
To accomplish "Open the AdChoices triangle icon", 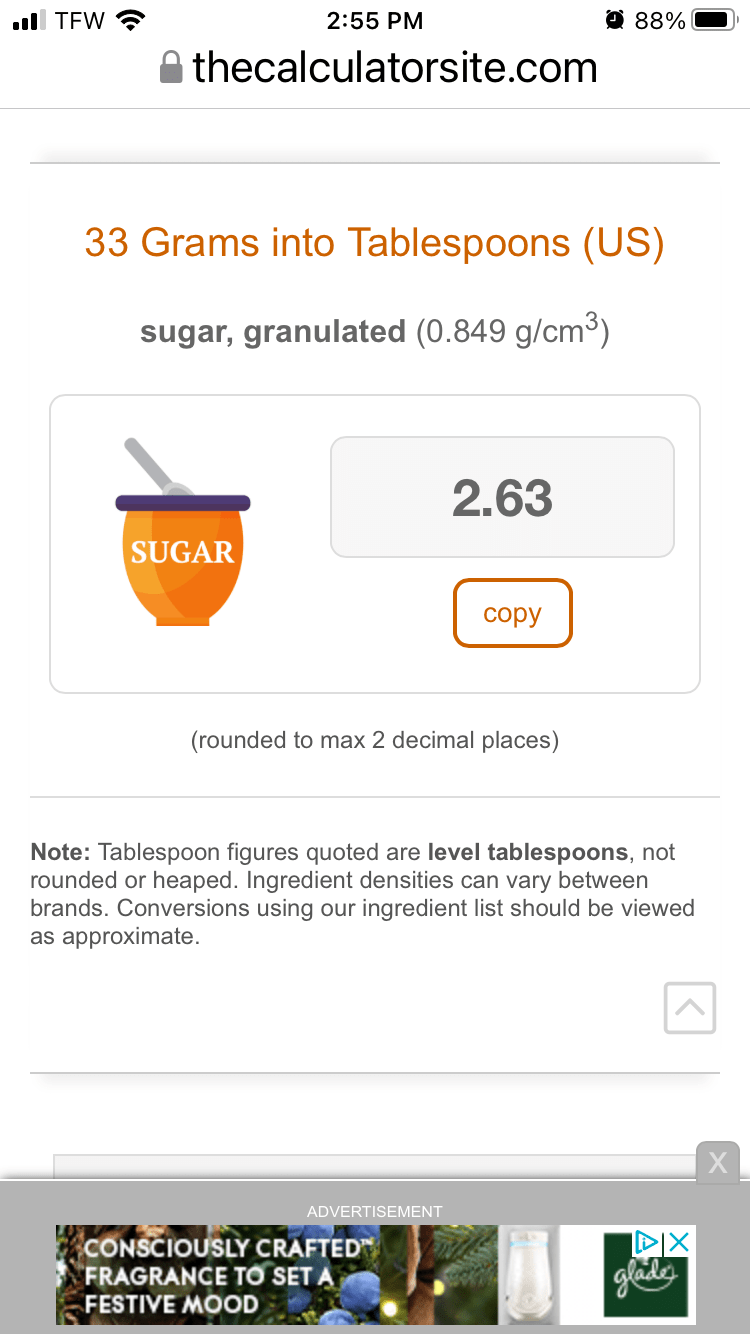I will pyautogui.click(x=647, y=1242).
